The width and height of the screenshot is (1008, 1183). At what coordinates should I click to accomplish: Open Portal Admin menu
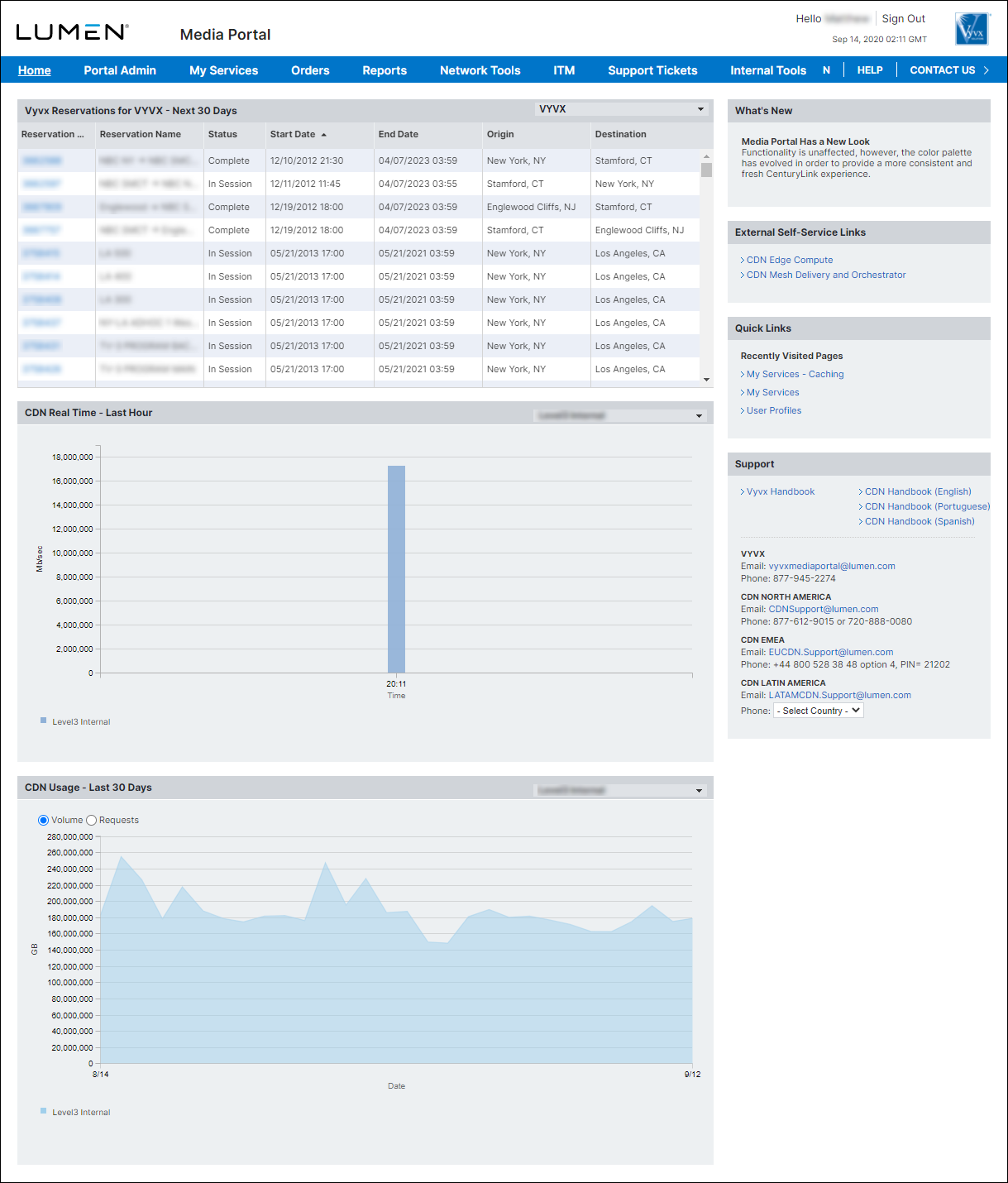[x=120, y=70]
